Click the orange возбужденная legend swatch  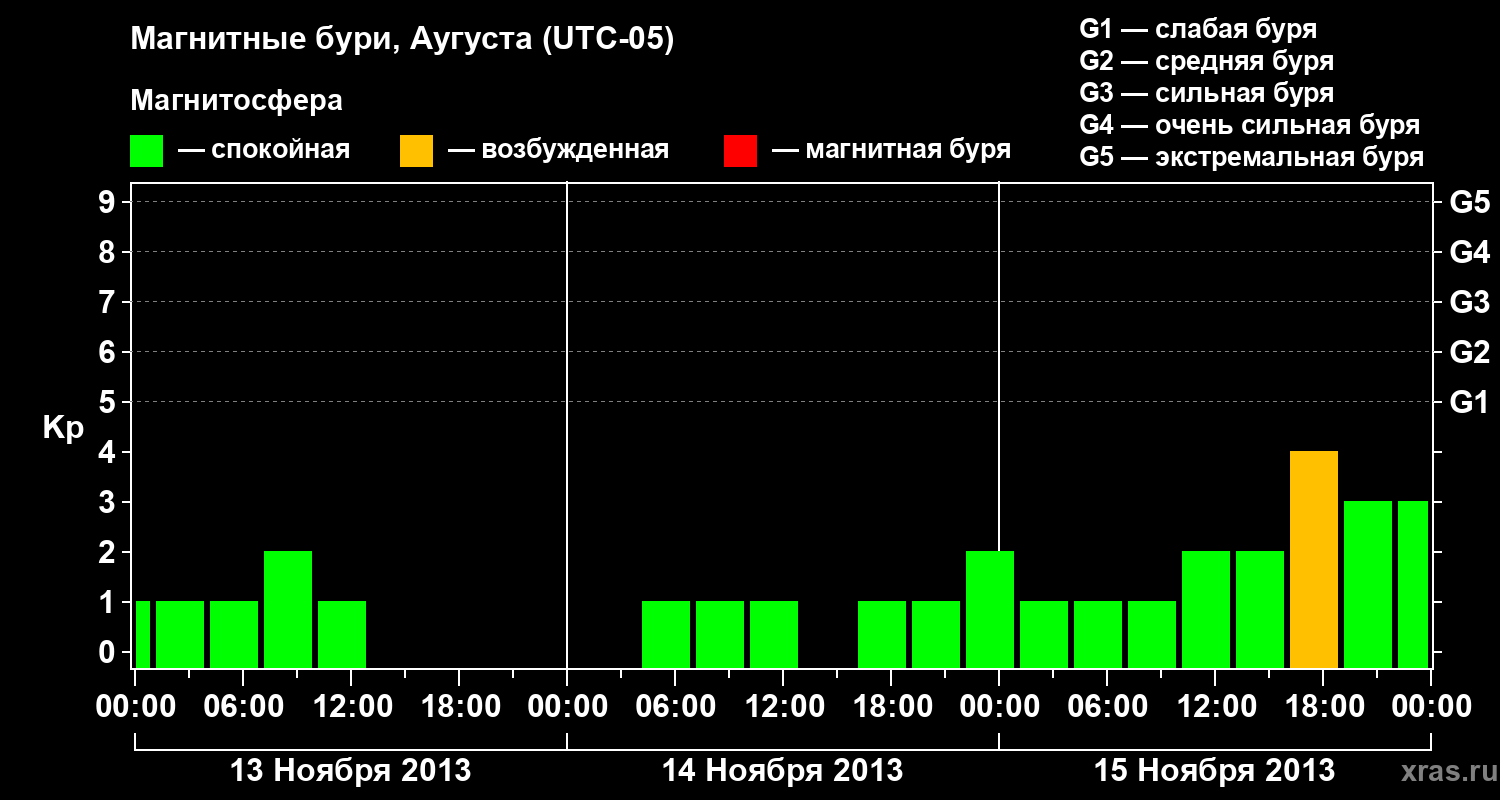[x=416, y=150]
